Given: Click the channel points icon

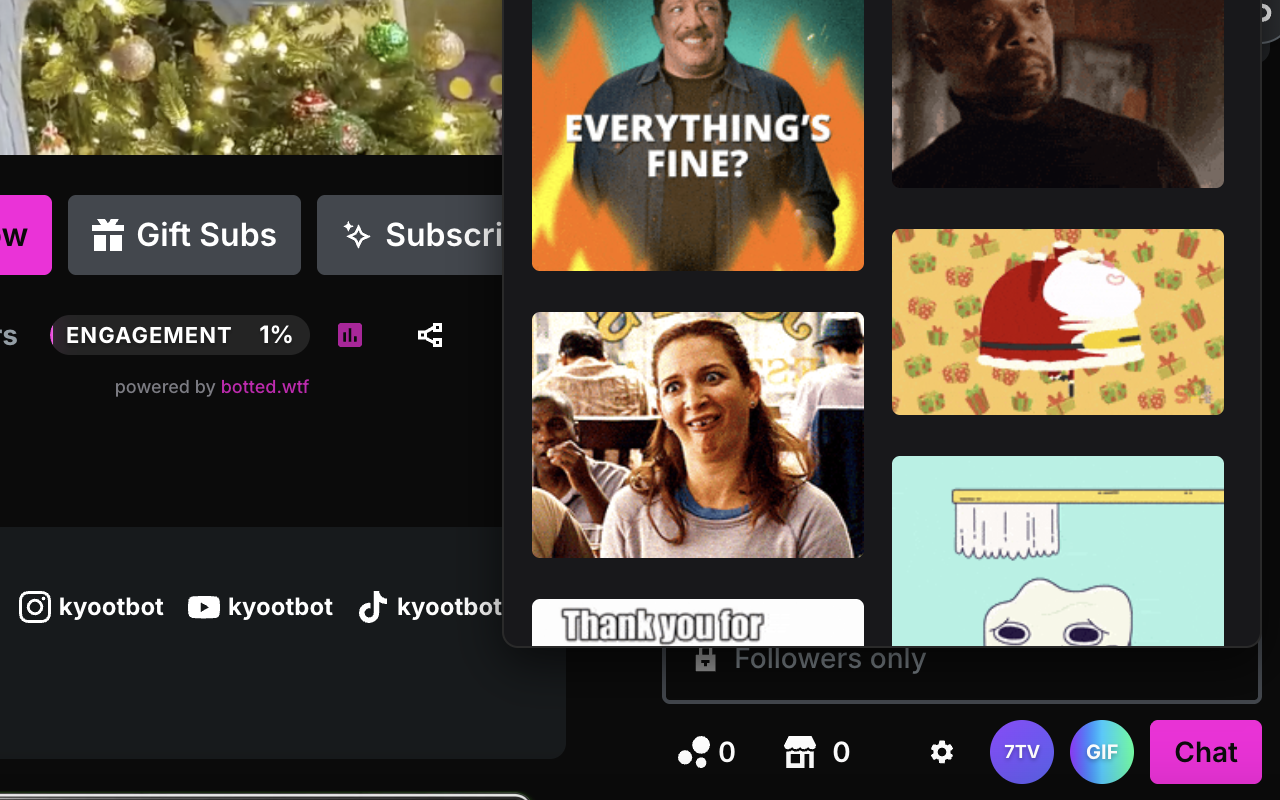Looking at the screenshot, I should [694, 752].
